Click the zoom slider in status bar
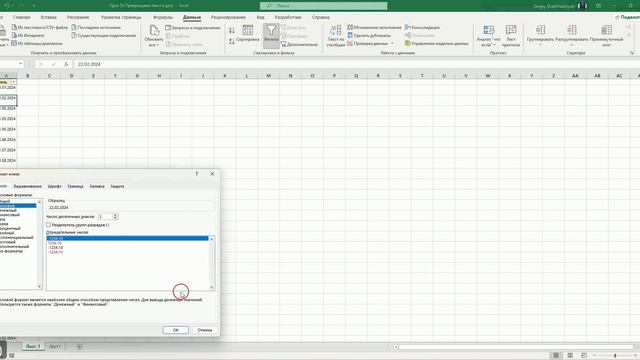This screenshot has width=640, height=360. [615, 356]
